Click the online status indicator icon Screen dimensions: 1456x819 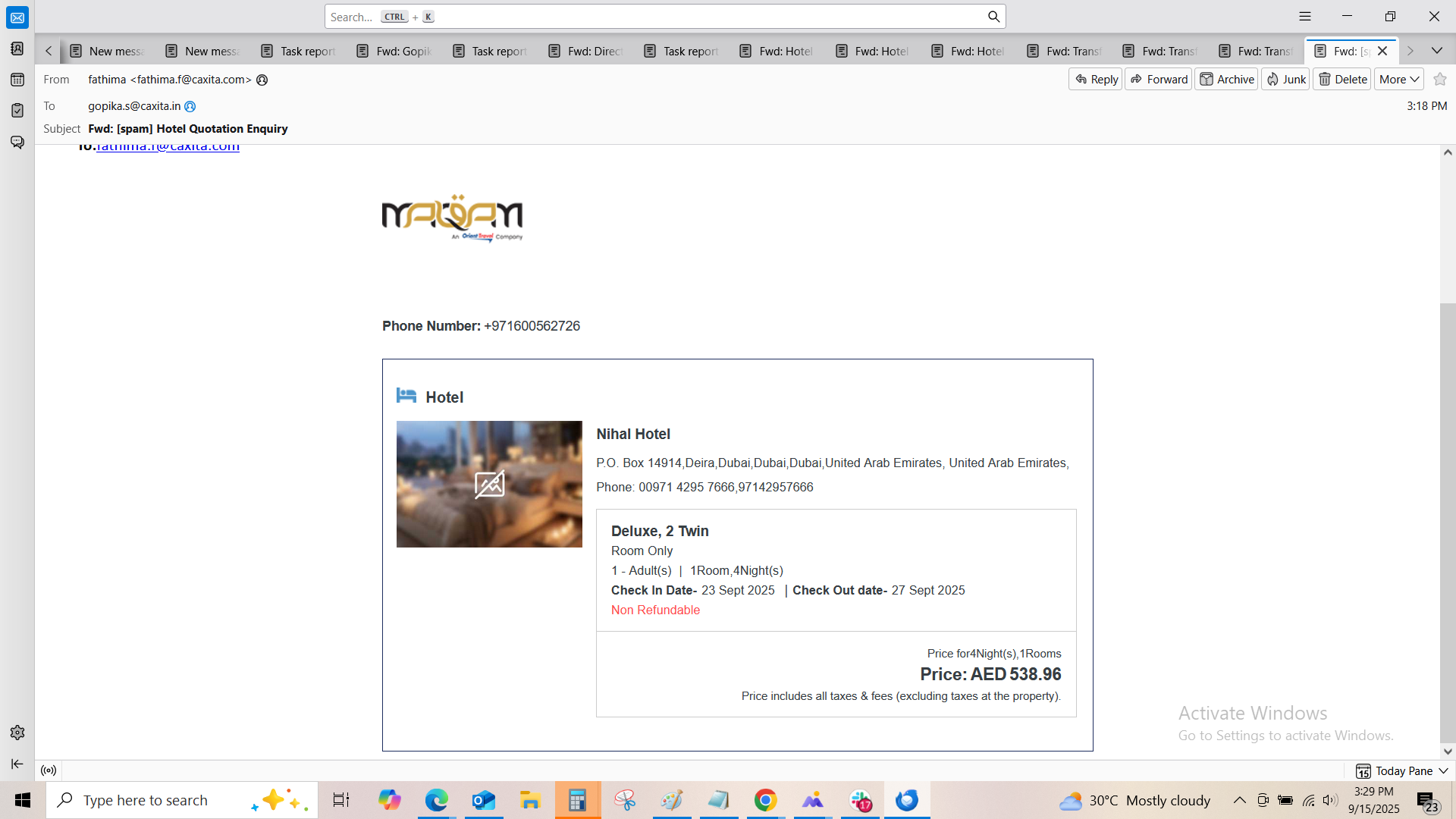tap(49, 770)
